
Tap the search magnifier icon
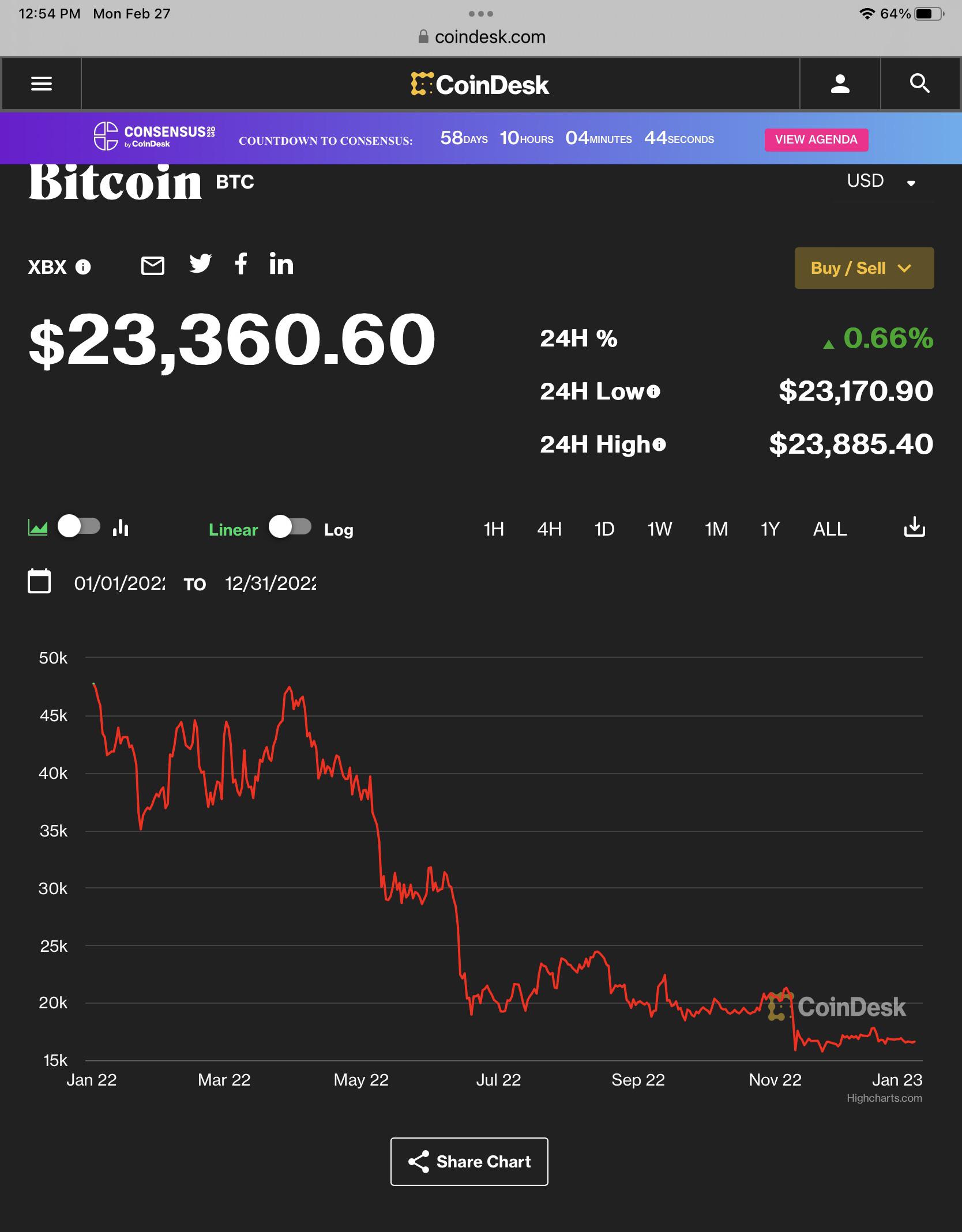[x=919, y=84]
